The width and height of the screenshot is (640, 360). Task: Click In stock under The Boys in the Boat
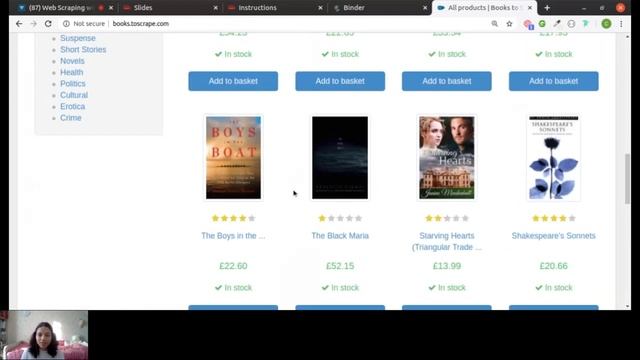coord(233,288)
